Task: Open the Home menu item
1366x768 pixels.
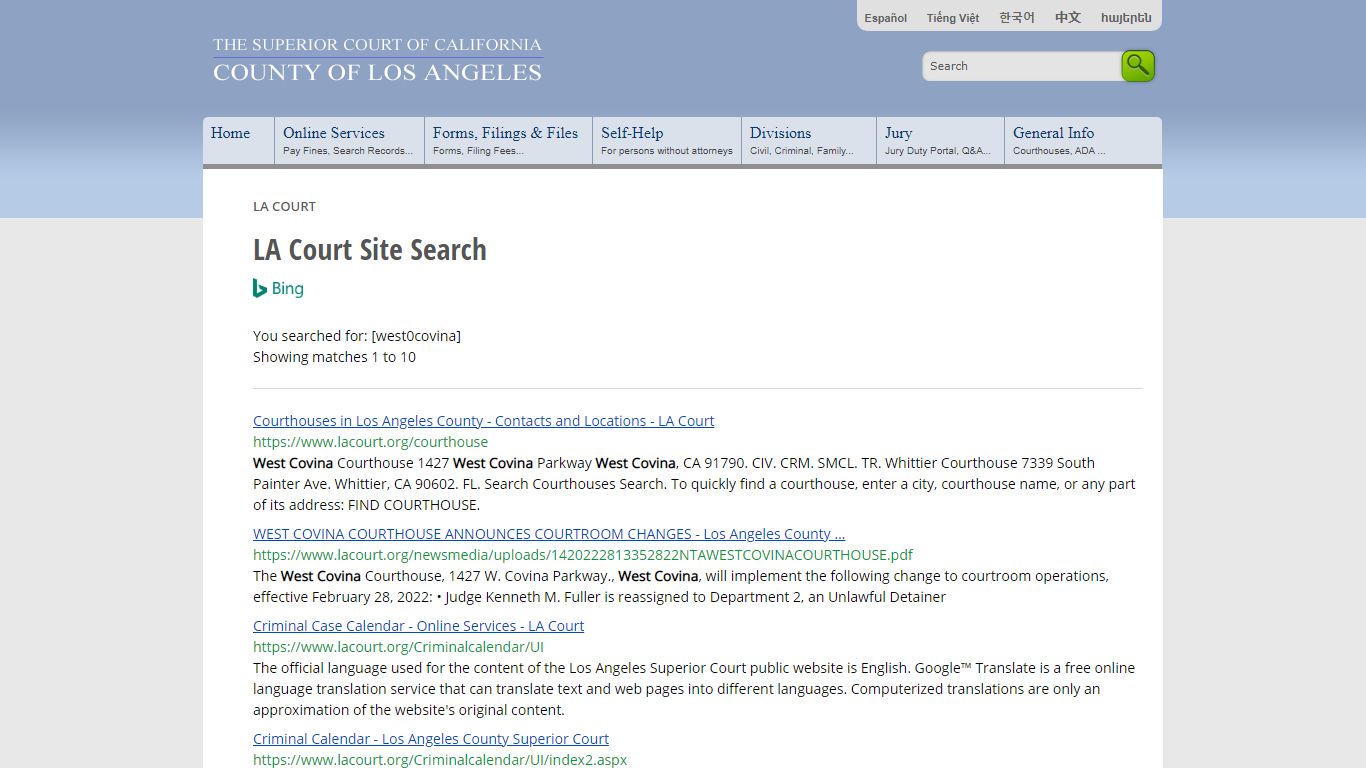Action: 239,141
